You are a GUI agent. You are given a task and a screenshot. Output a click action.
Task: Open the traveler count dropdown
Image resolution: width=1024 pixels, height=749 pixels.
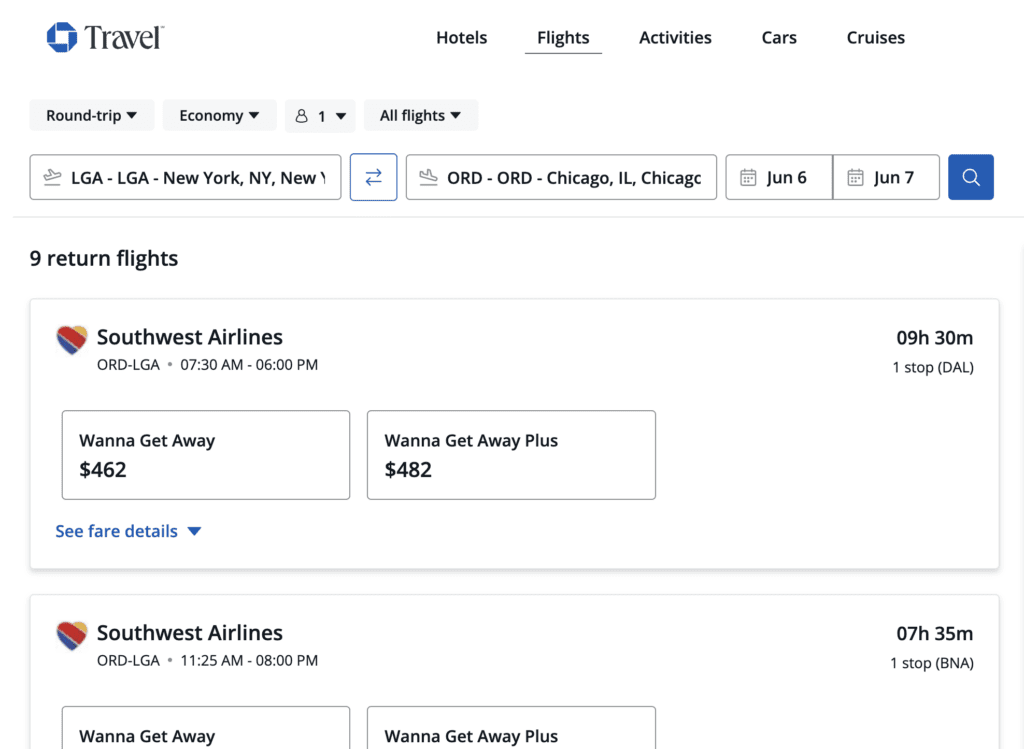320,116
